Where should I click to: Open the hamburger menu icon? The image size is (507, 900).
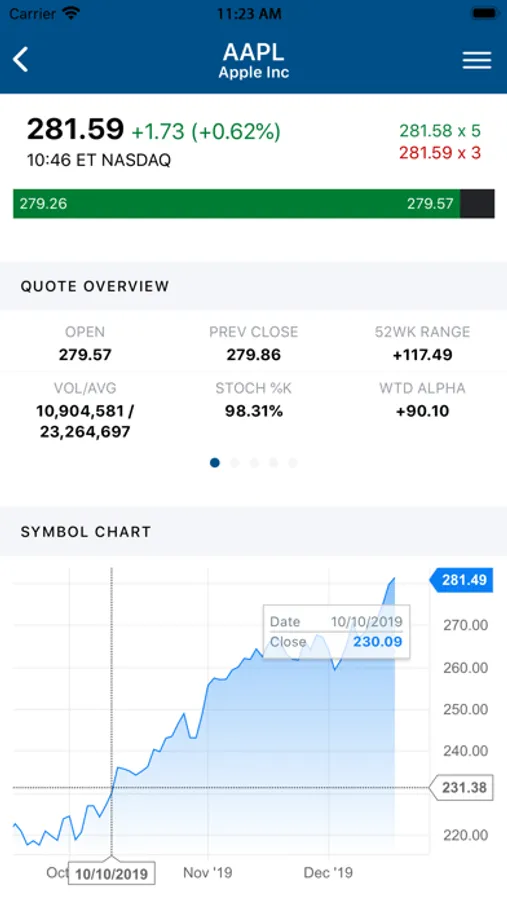[477, 60]
